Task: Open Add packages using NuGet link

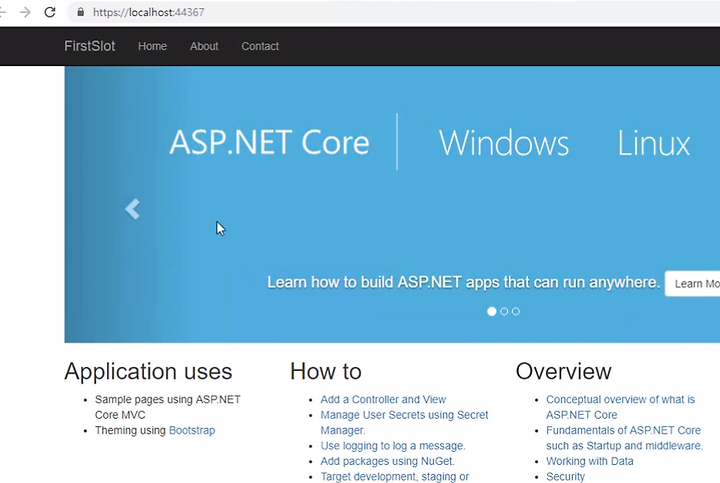Action: click(x=387, y=461)
